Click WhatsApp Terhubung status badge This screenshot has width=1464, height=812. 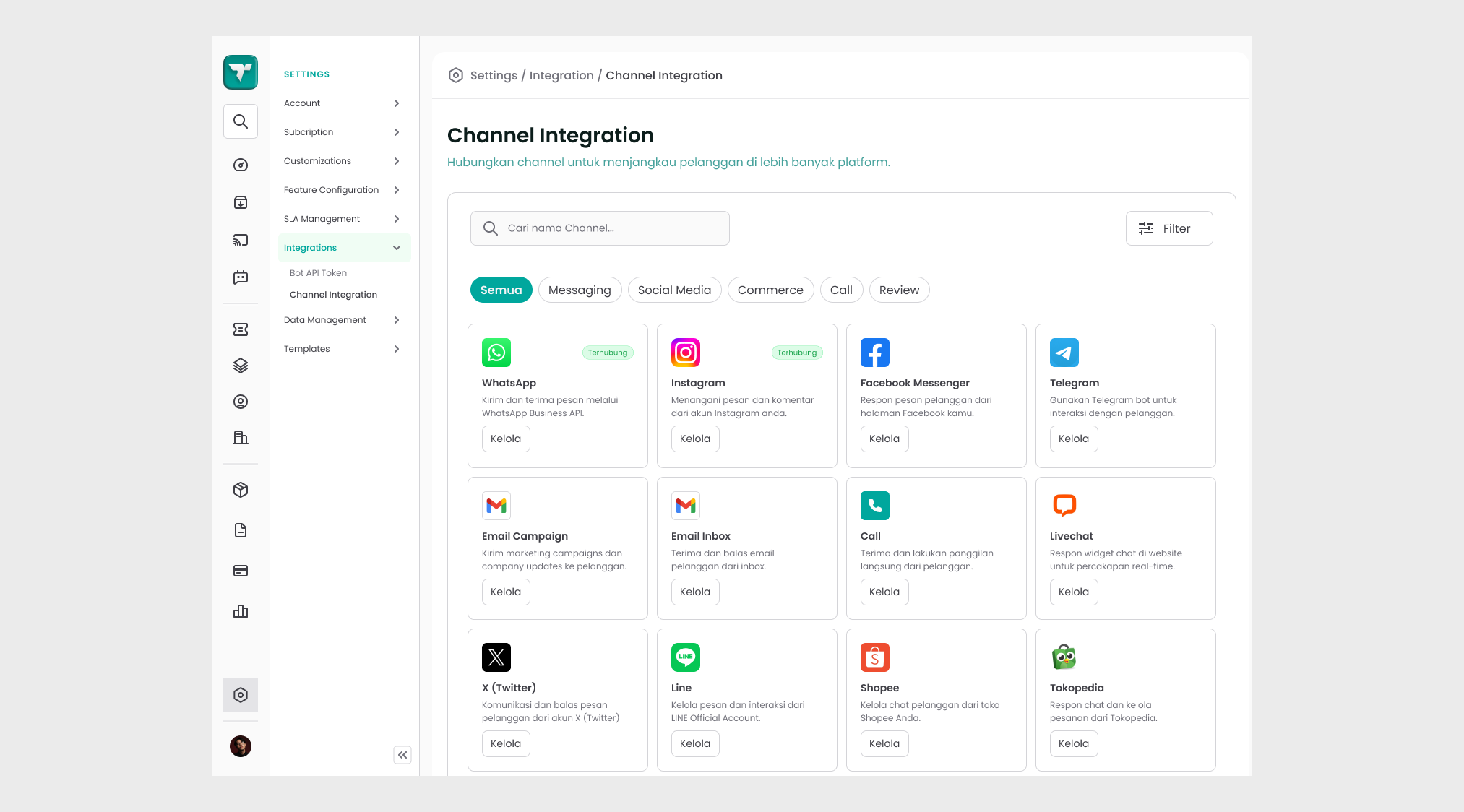pyautogui.click(x=608, y=353)
